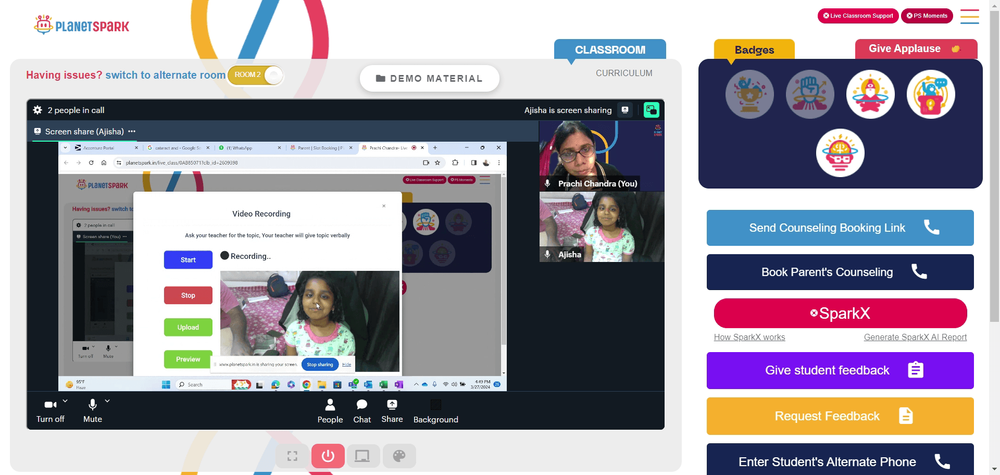Viewport: 1000px width, 475px height.
Task: Open the tricolor hamburger menu
Action: pyautogui.click(x=969, y=16)
